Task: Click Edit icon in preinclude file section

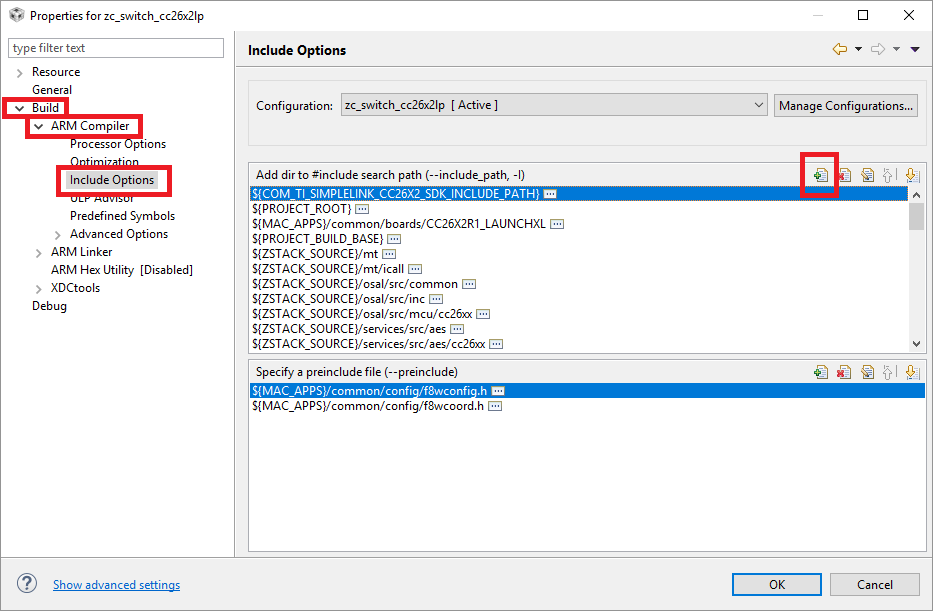Action: click(867, 372)
